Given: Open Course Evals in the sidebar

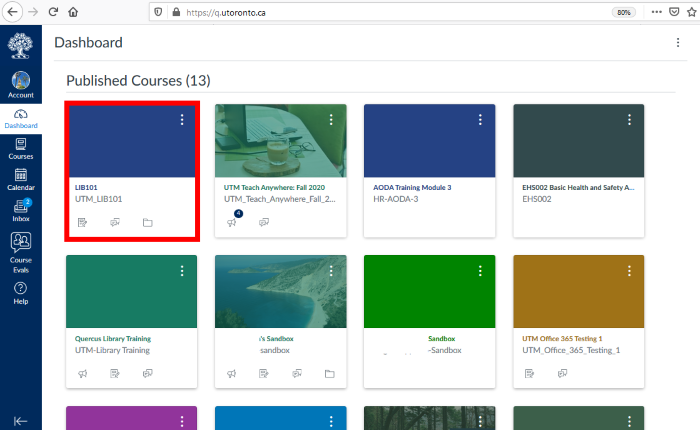Looking at the screenshot, I should click(x=21, y=253).
